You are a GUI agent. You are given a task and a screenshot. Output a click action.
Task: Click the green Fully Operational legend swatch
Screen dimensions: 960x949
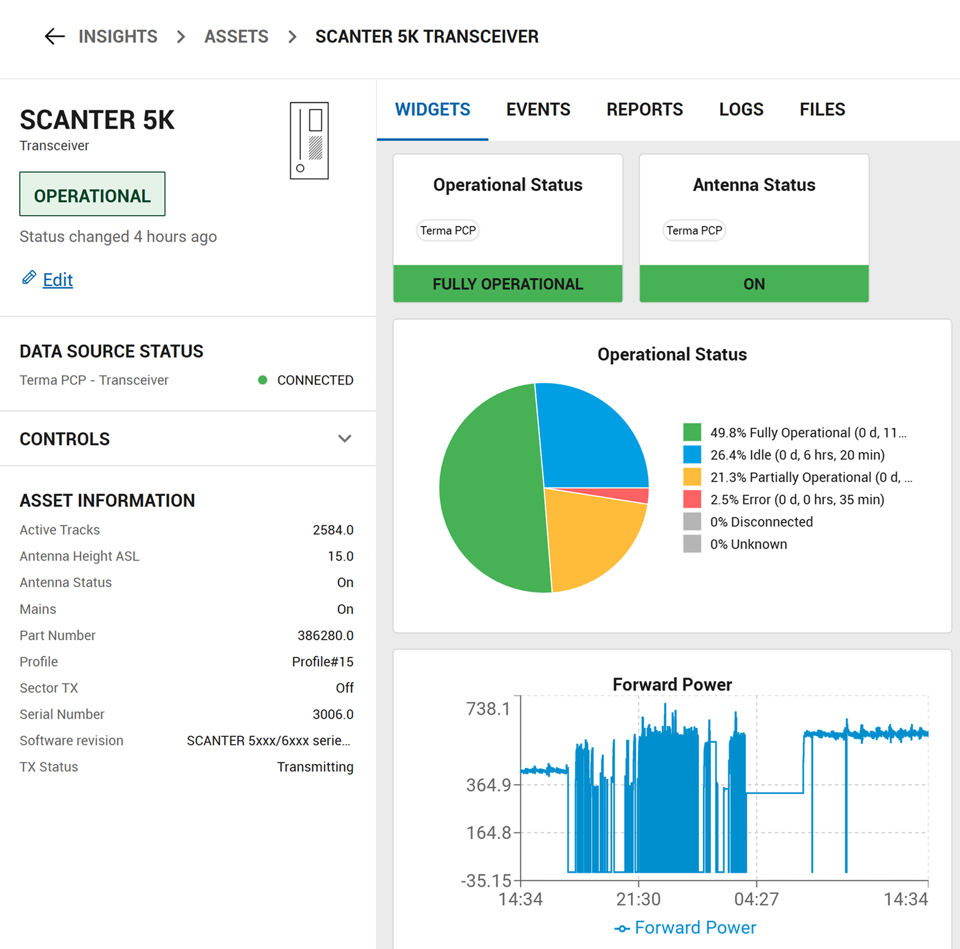click(691, 432)
